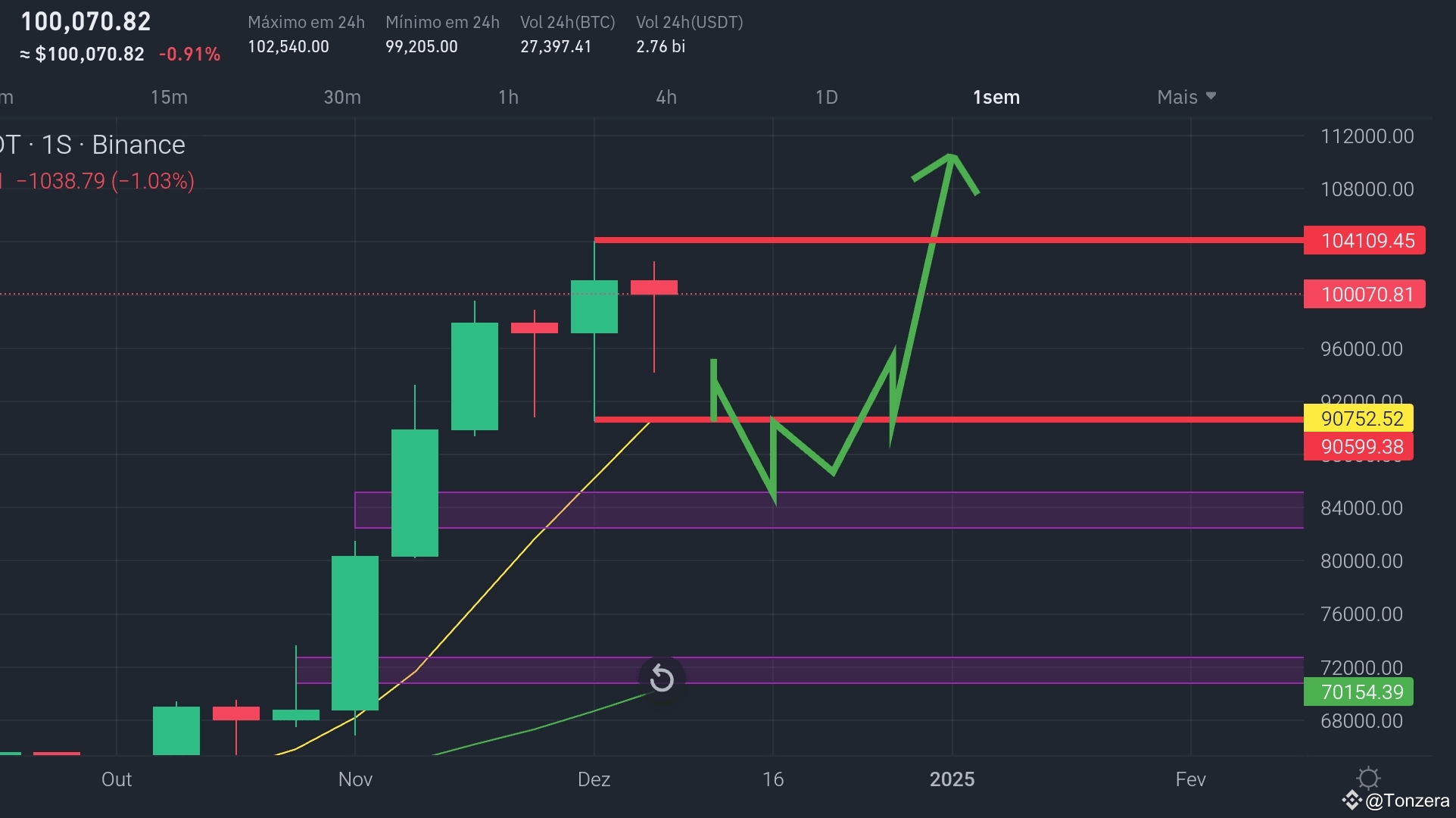
Task: Select the 30m timeframe tab
Action: click(x=342, y=97)
